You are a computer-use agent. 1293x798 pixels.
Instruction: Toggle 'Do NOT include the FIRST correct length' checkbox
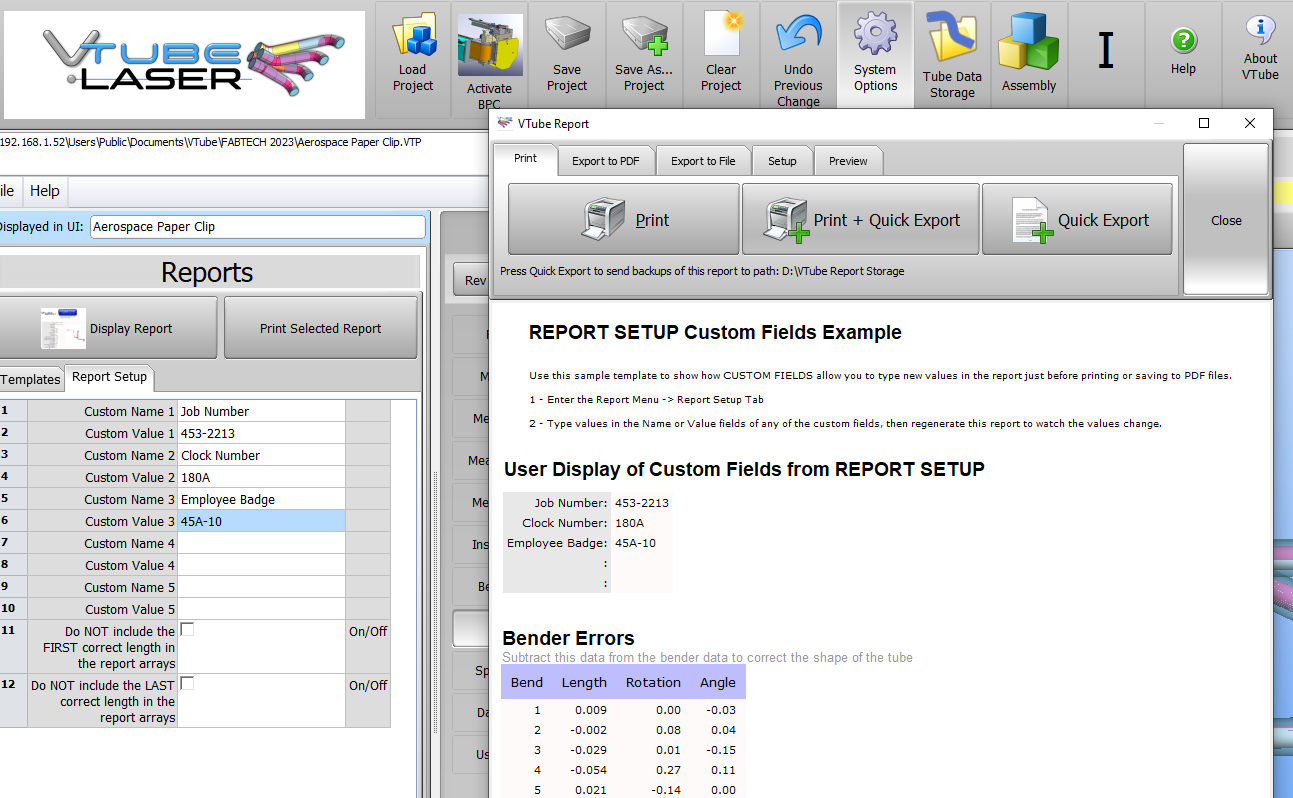click(x=187, y=630)
